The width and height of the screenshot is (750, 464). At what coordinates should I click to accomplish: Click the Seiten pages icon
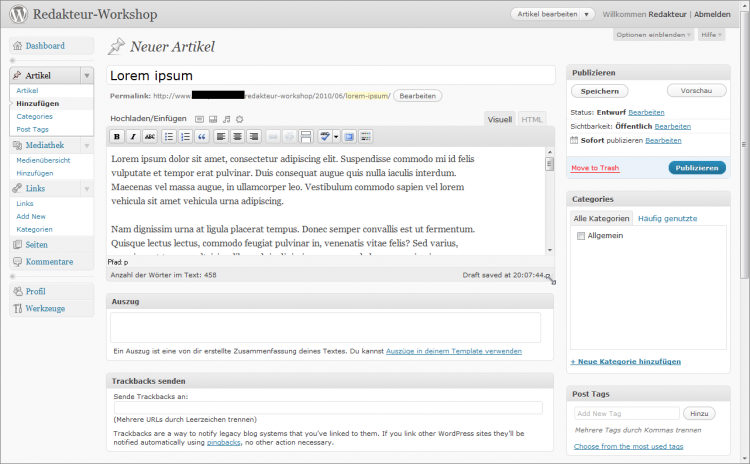pyautogui.click(x=18, y=244)
